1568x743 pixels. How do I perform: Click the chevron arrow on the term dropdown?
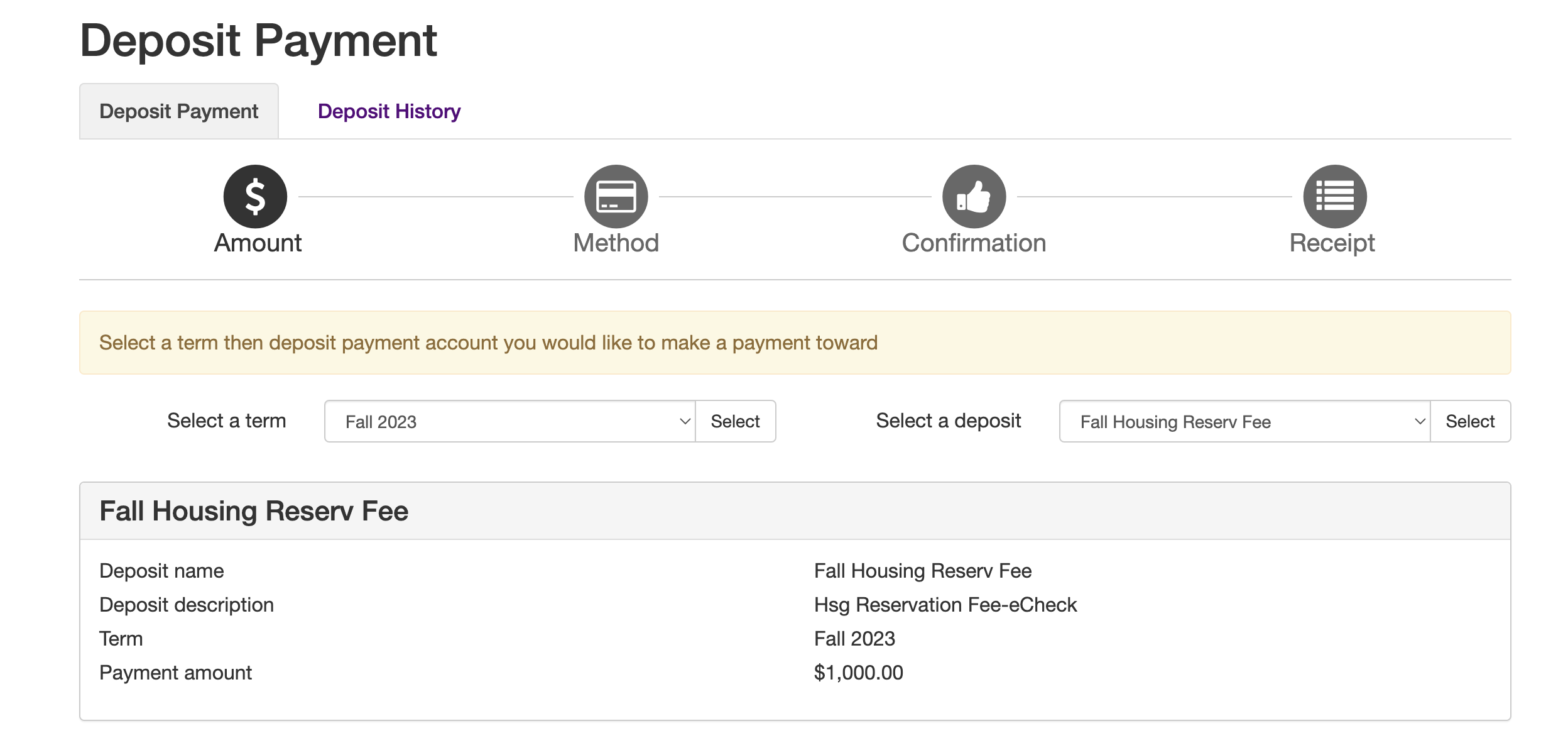tap(685, 421)
